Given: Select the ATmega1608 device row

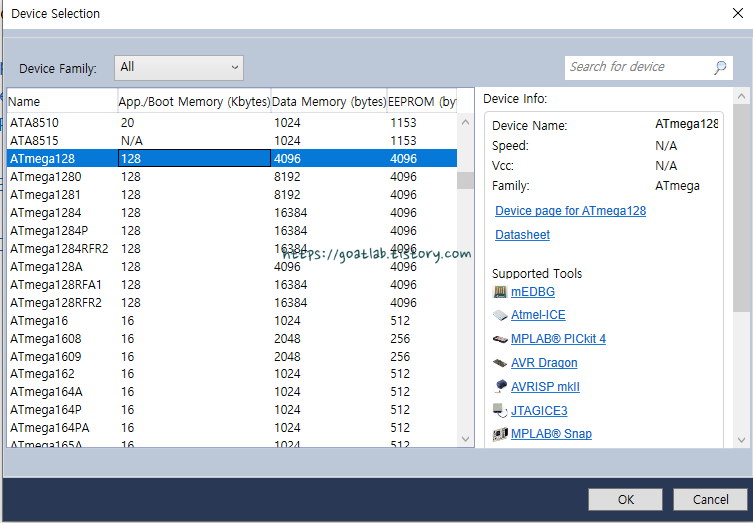Looking at the screenshot, I should tap(232, 339).
